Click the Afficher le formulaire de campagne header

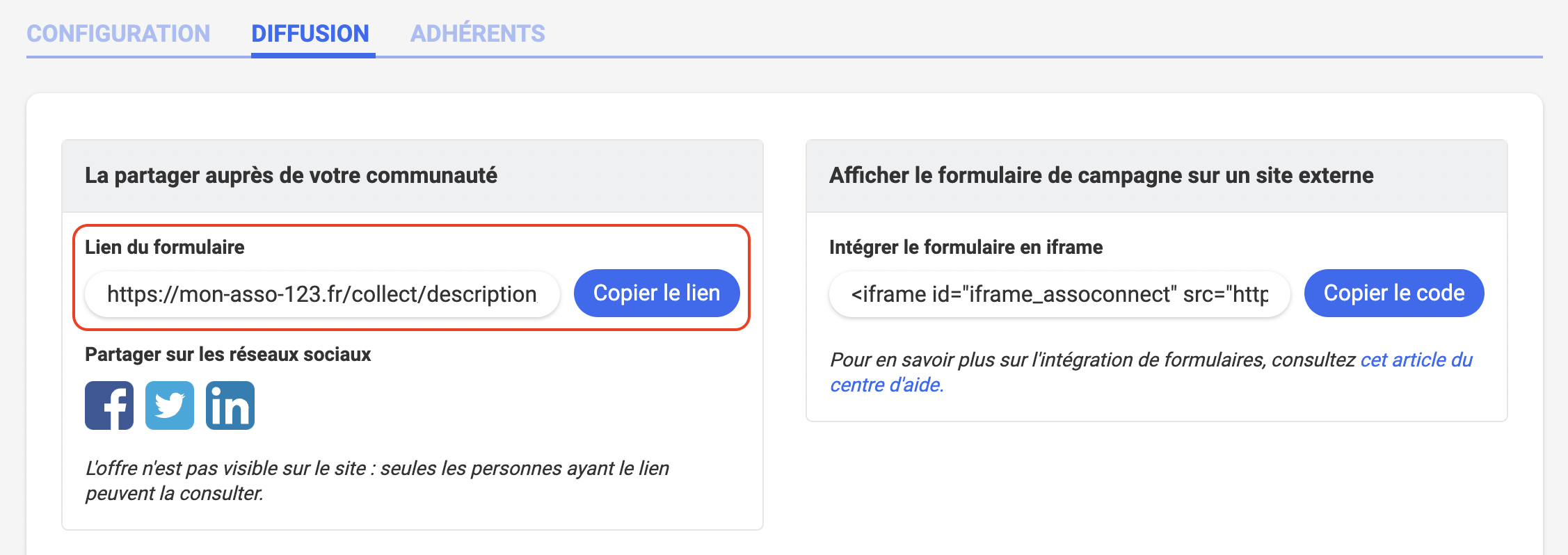[x=1102, y=175]
